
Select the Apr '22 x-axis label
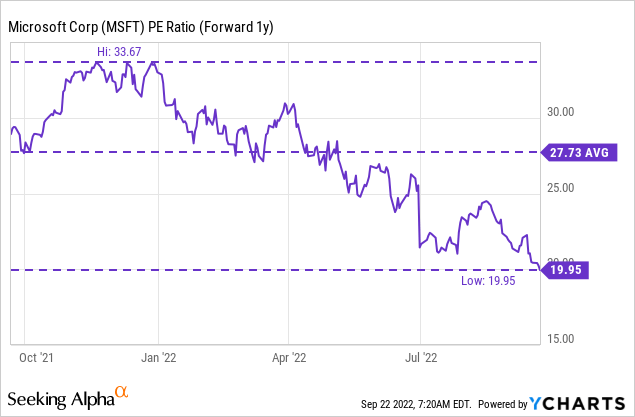point(288,354)
